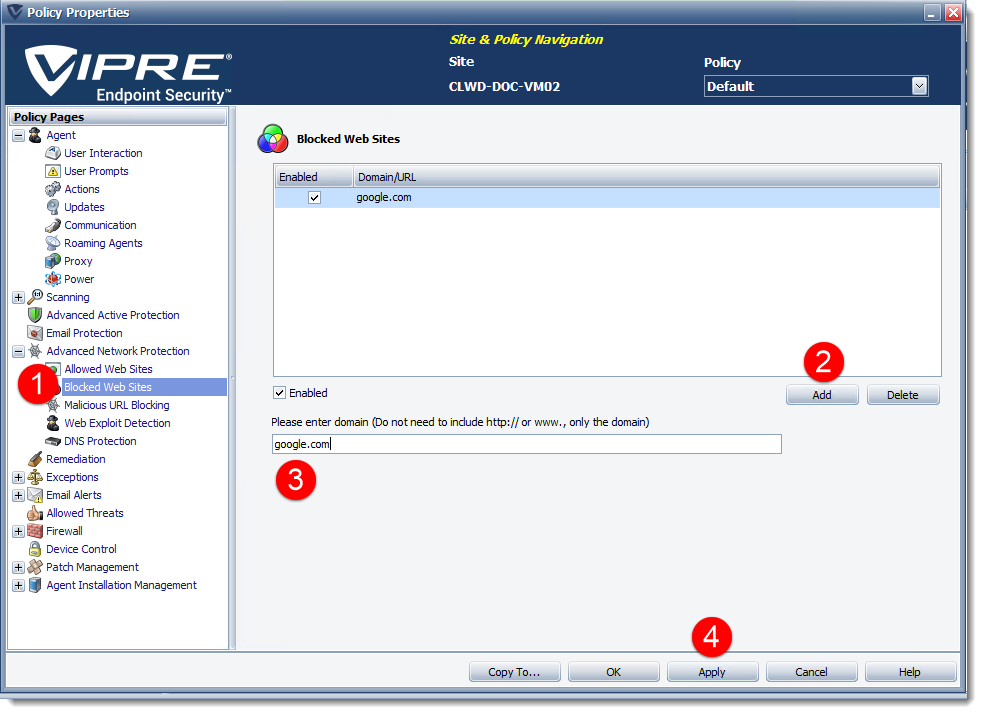
Task: Click the Web Exploit Detection icon
Action: click(x=53, y=423)
